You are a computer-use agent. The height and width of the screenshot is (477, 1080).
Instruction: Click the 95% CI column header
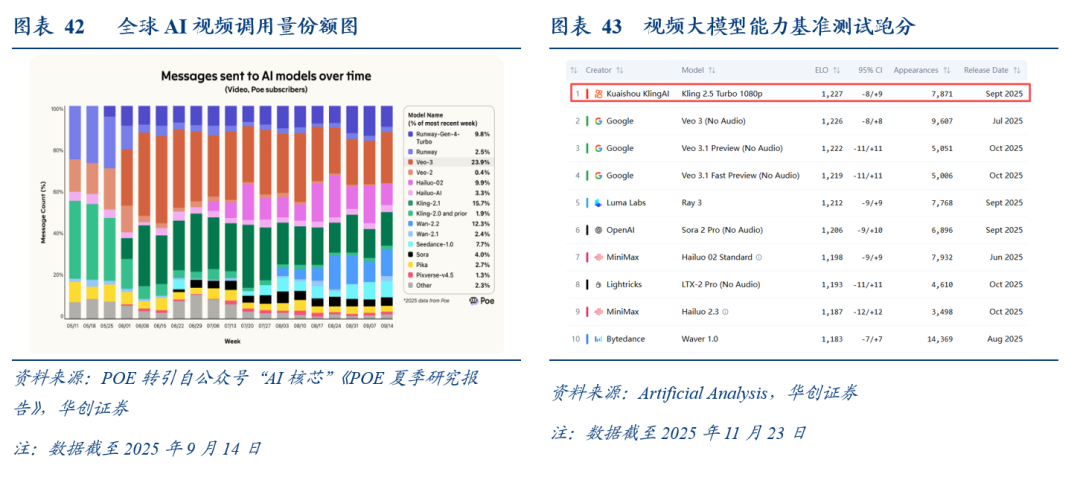tap(870, 71)
